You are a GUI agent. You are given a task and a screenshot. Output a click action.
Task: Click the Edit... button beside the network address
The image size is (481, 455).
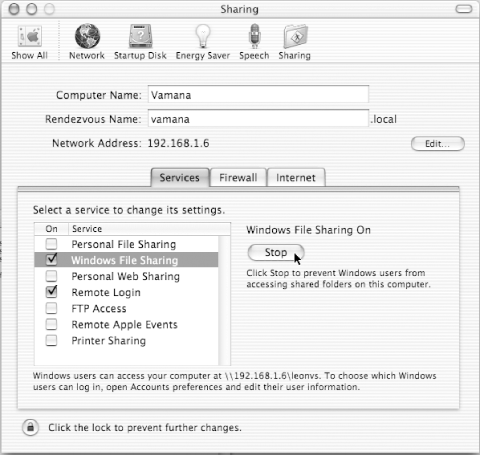click(438, 144)
